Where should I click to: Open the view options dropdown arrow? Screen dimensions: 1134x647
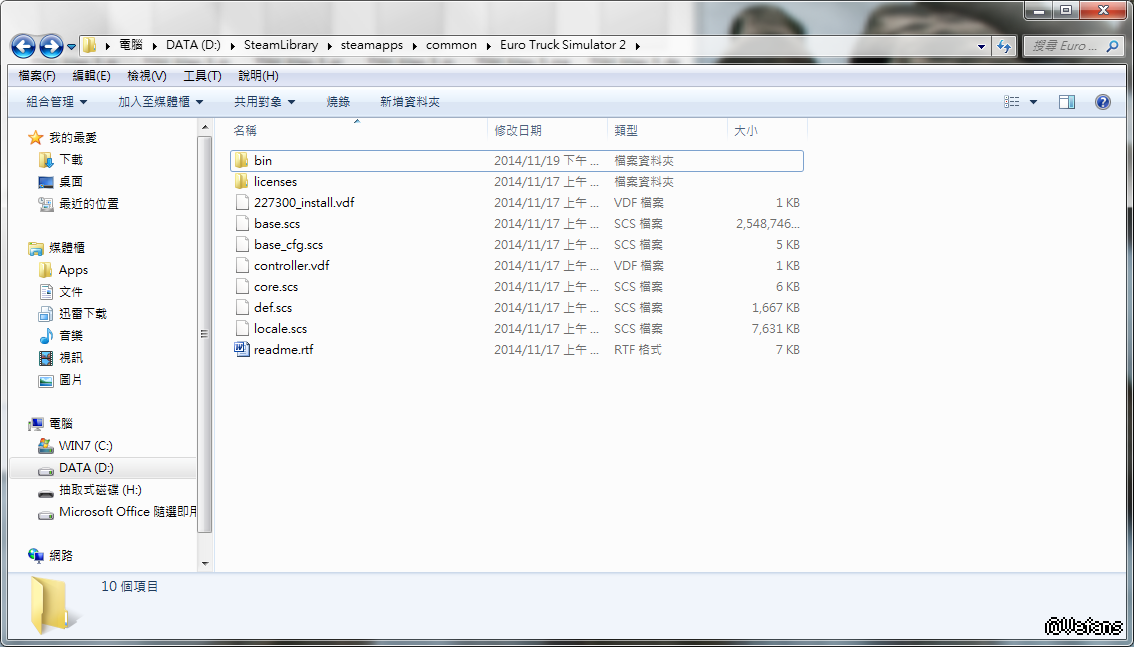(1033, 102)
